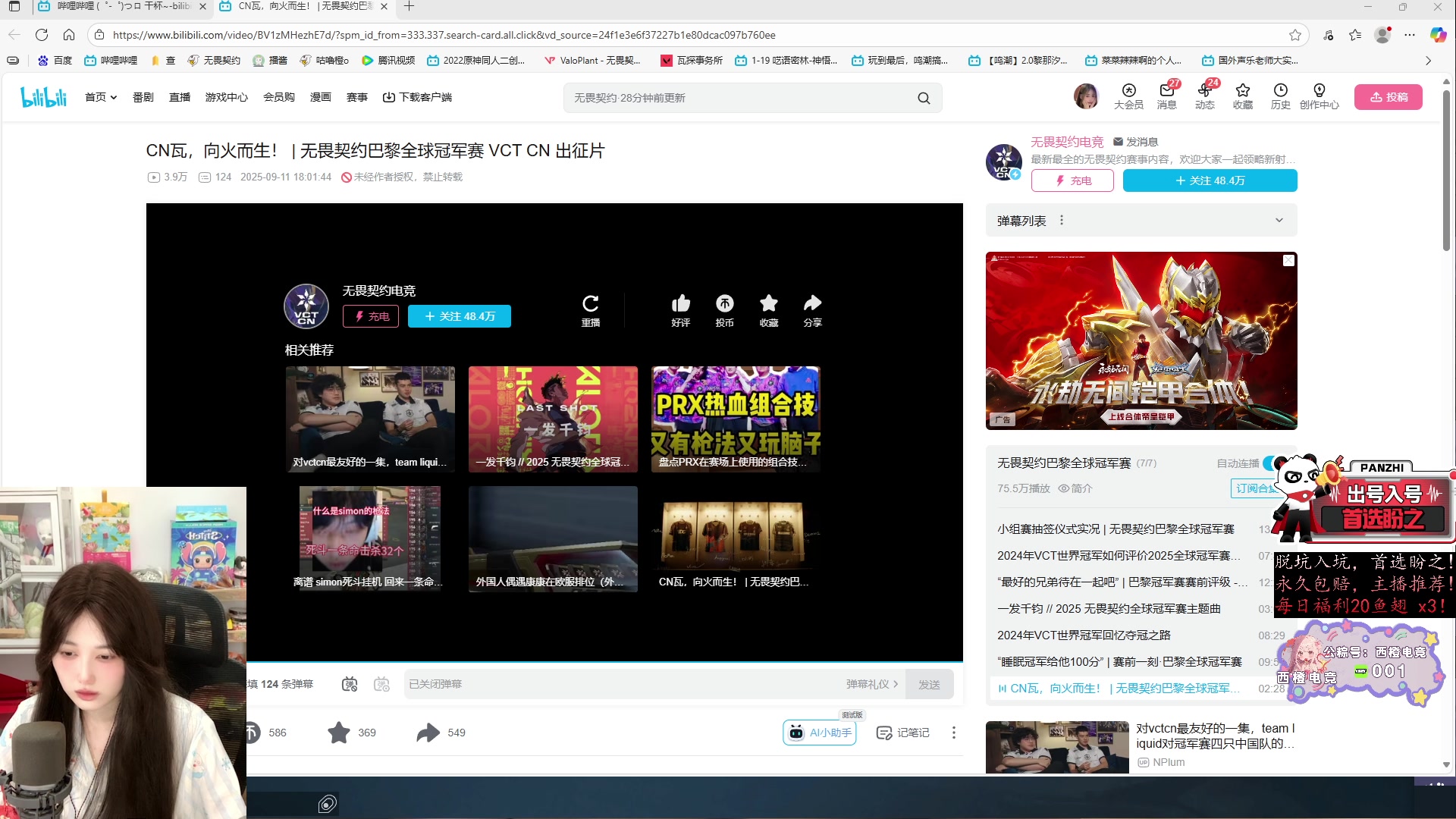Open the 记笔记 note-taking tool
1456x819 pixels.
pyautogui.click(x=902, y=733)
